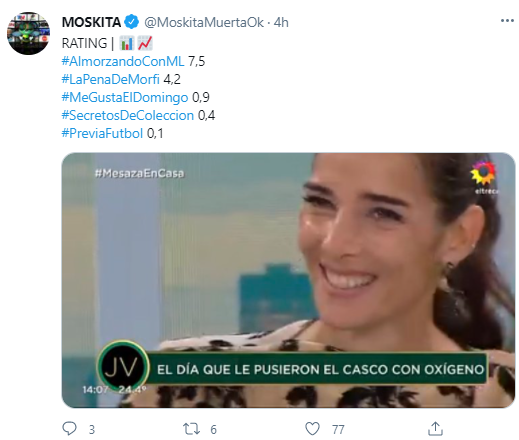This screenshot has height=440, width=519.
Task: Visit the @MoskitaMuertaOk handle
Action: (204, 22)
